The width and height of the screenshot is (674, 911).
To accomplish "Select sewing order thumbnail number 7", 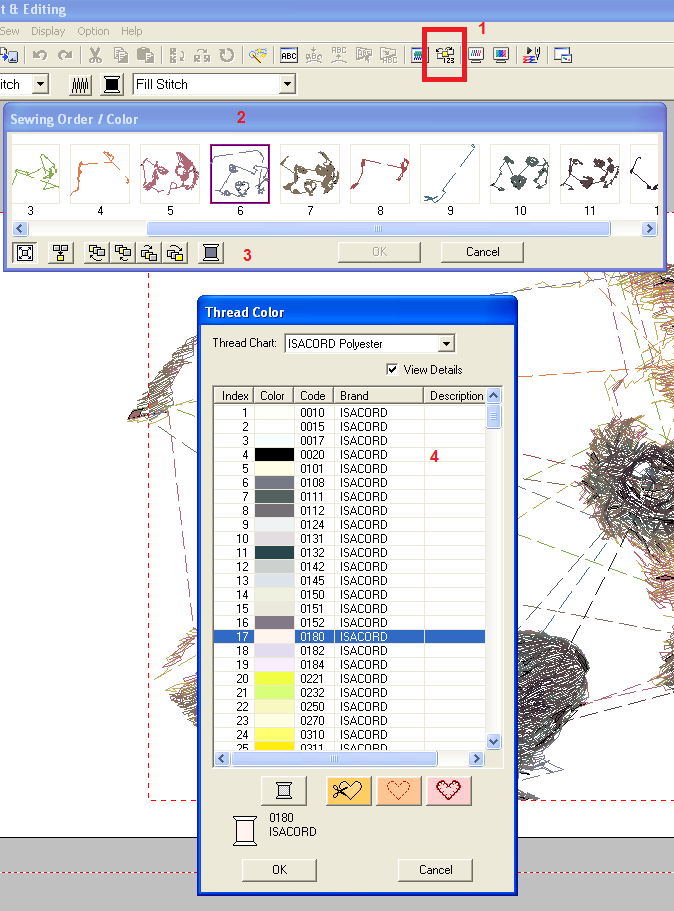I will [309, 175].
